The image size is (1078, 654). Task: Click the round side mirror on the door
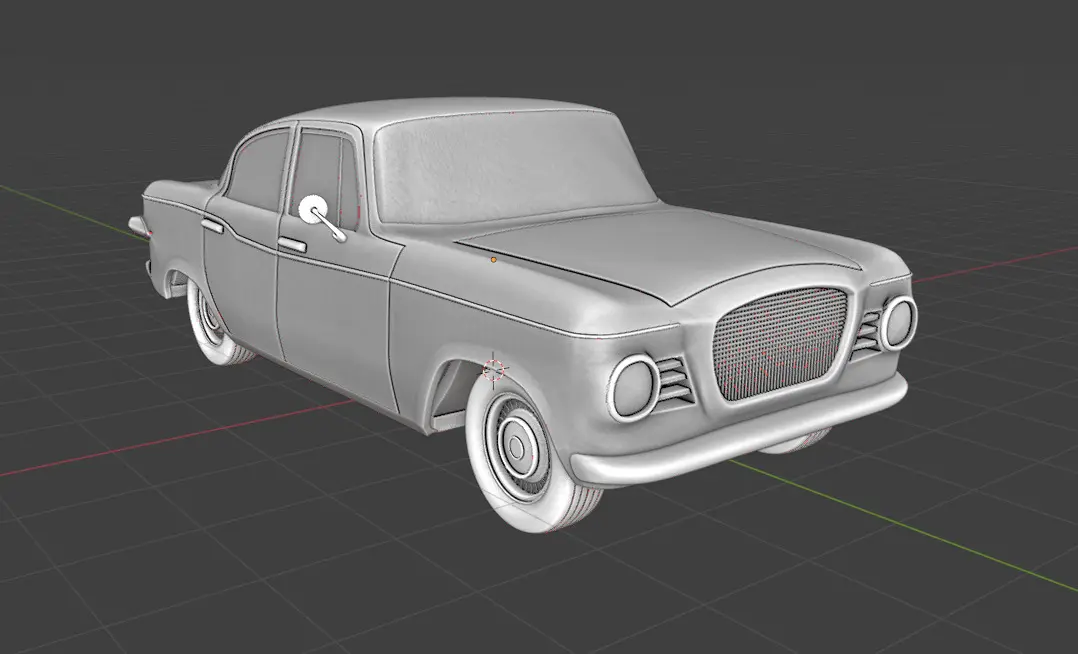pos(313,208)
